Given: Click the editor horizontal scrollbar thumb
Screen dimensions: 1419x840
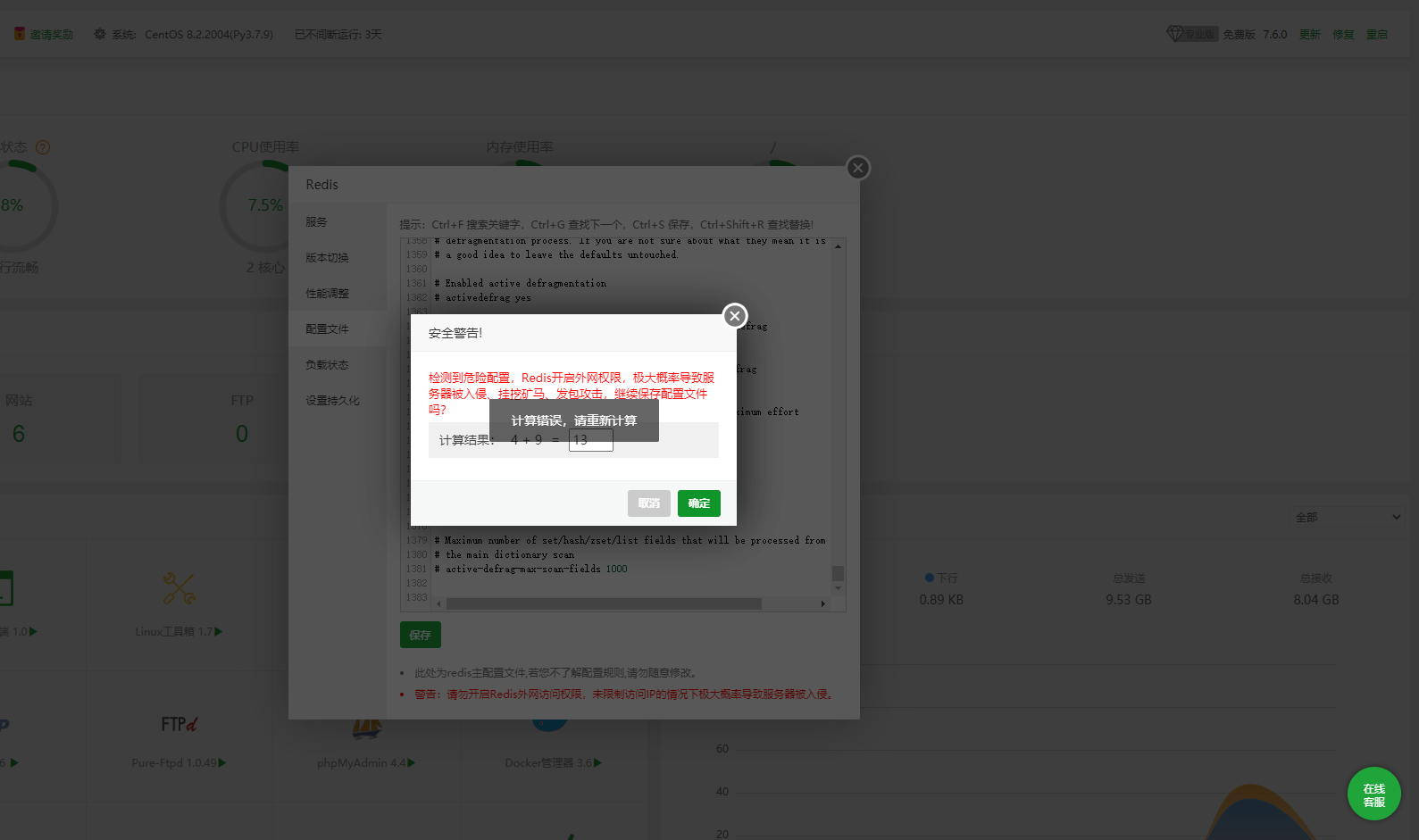Looking at the screenshot, I should pos(604,604).
